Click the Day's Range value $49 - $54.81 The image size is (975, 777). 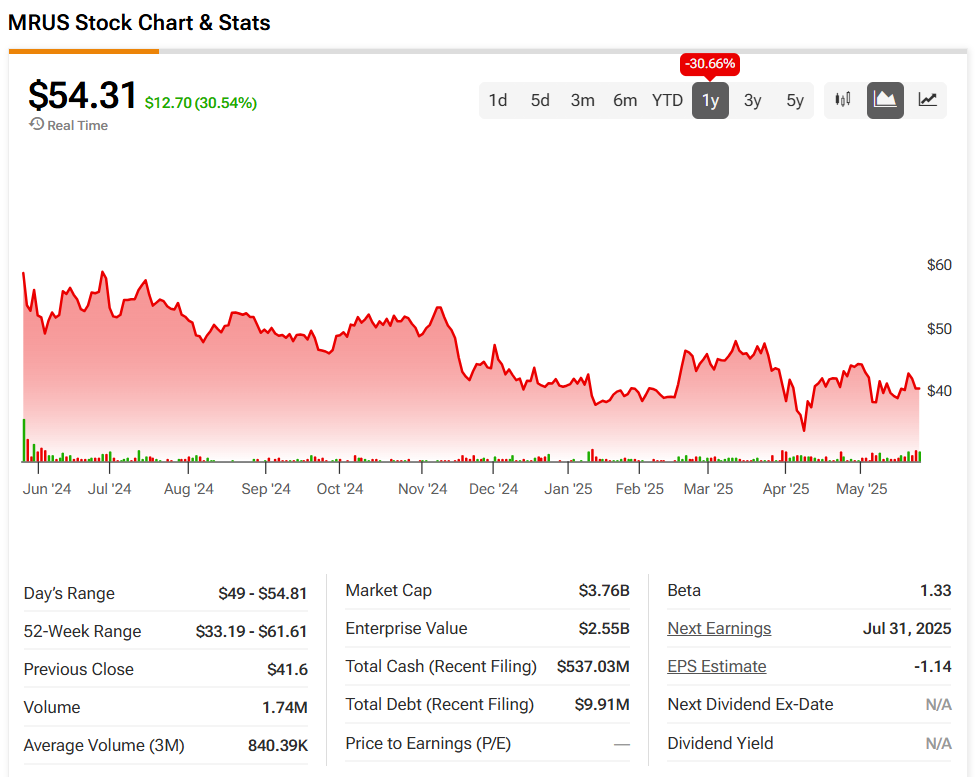(262, 594)
